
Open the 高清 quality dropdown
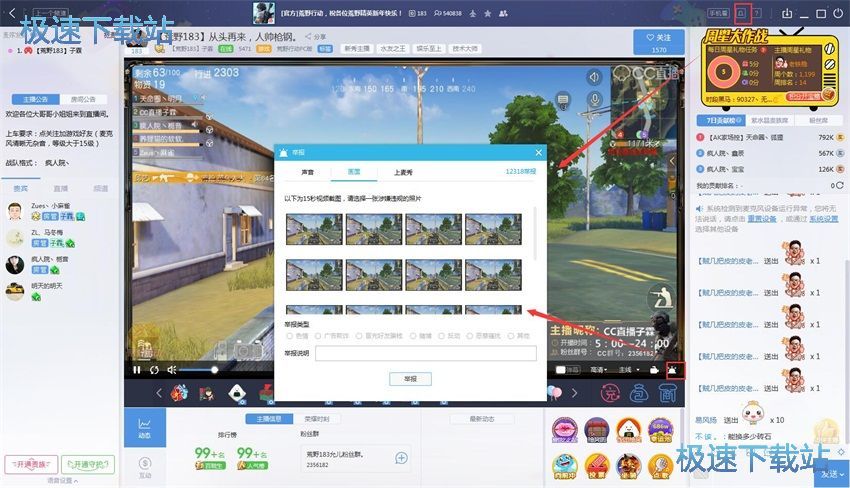point(600,370)
